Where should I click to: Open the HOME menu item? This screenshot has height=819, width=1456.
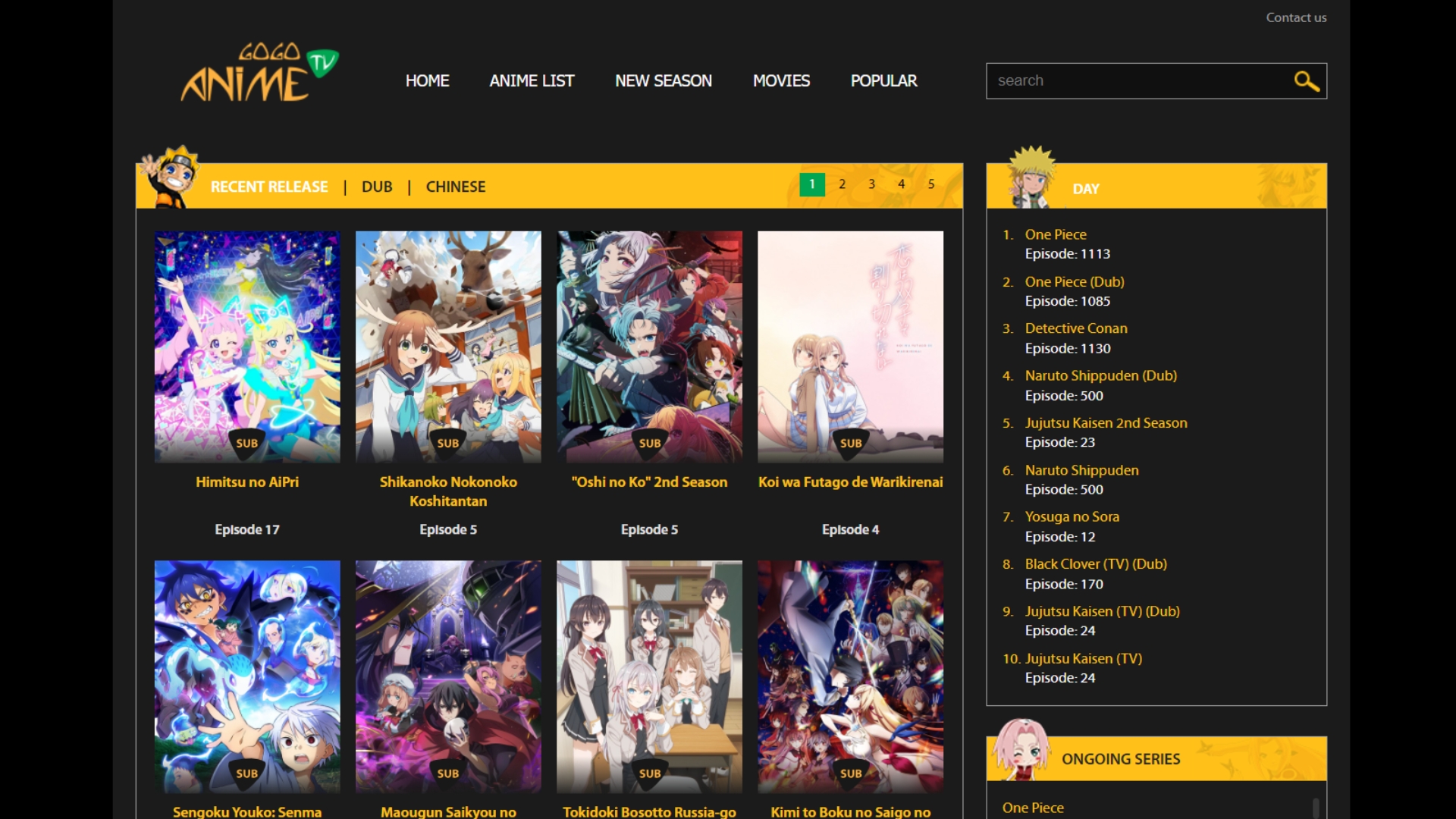[x=427, y=80]
